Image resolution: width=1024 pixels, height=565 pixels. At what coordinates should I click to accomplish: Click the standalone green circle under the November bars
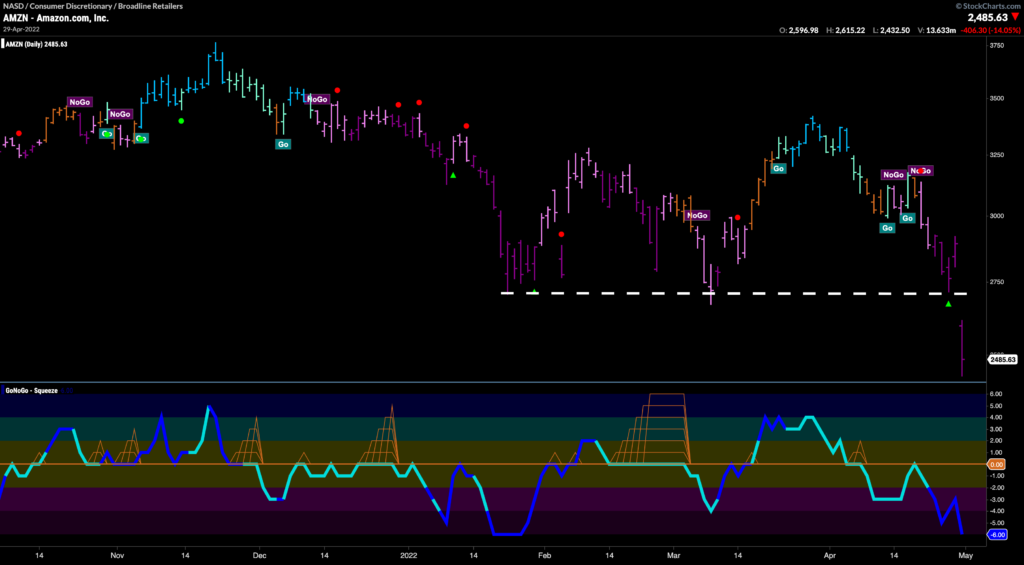tap(182, 121)
